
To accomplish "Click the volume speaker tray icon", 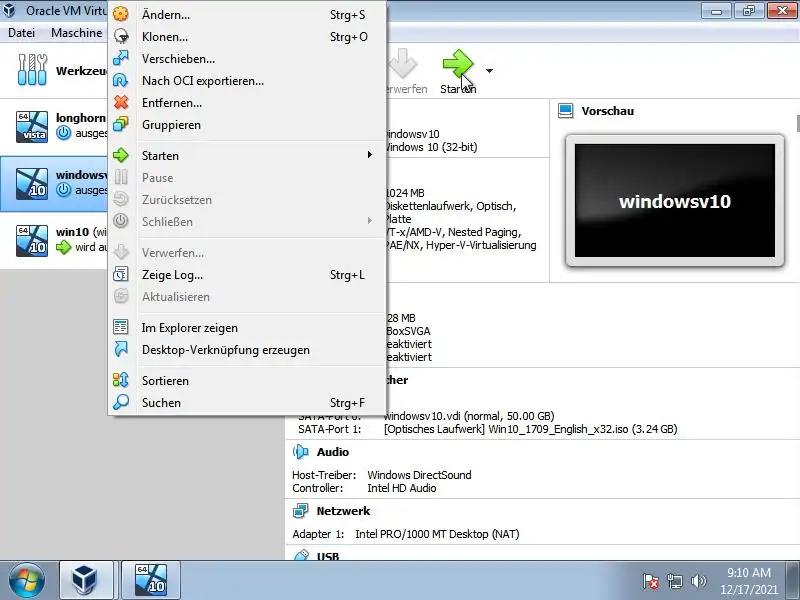I will pos(698,581).
